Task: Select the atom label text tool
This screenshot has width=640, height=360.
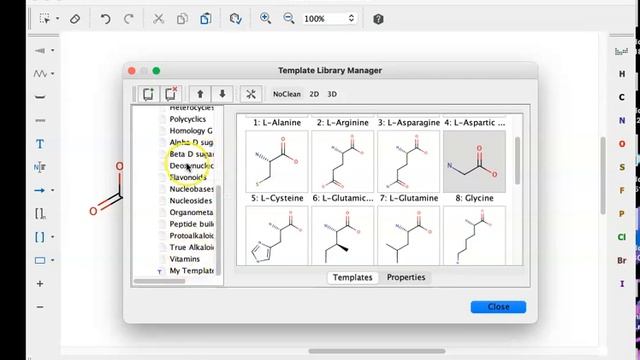Action: (x=40, y=167)
